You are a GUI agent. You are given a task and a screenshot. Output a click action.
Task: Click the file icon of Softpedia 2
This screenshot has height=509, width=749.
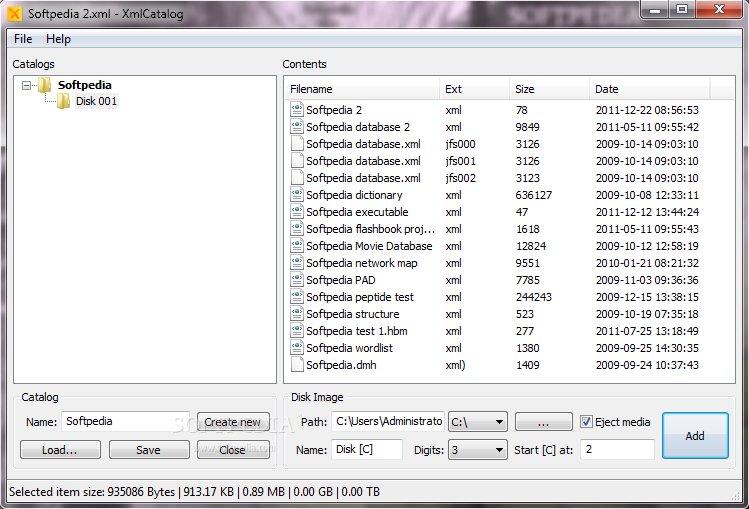pos(297,110)
